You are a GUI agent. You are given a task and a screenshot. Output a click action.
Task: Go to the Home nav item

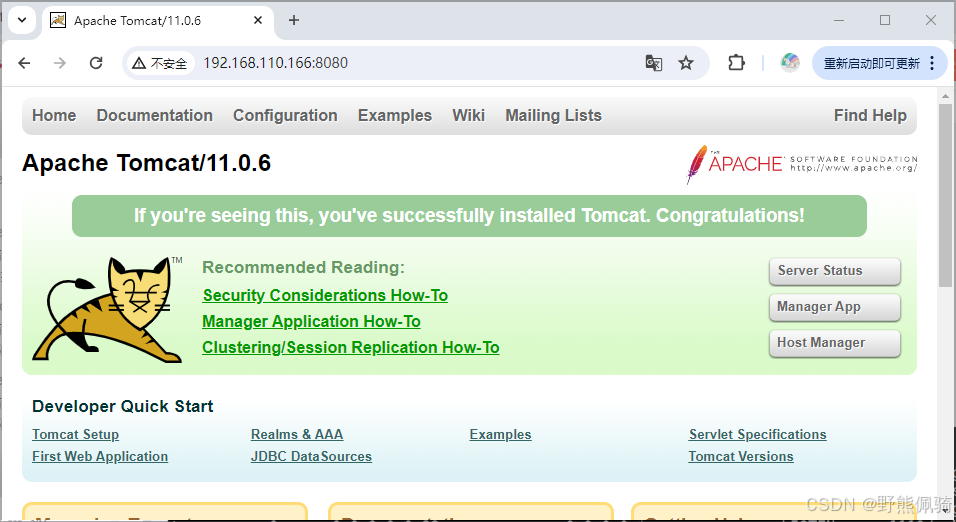[54, 115]
